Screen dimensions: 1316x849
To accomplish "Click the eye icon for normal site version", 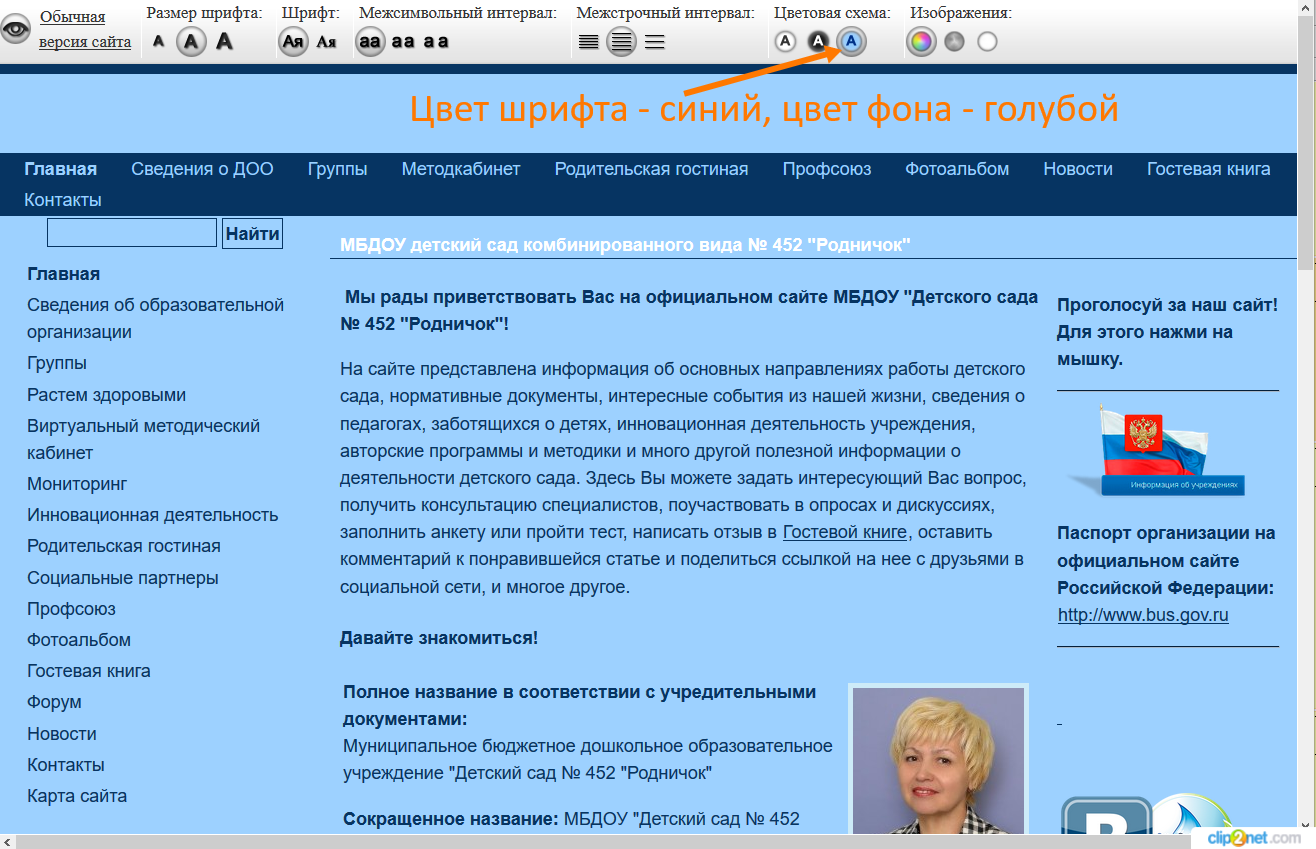I will click(x=16, y=30).
